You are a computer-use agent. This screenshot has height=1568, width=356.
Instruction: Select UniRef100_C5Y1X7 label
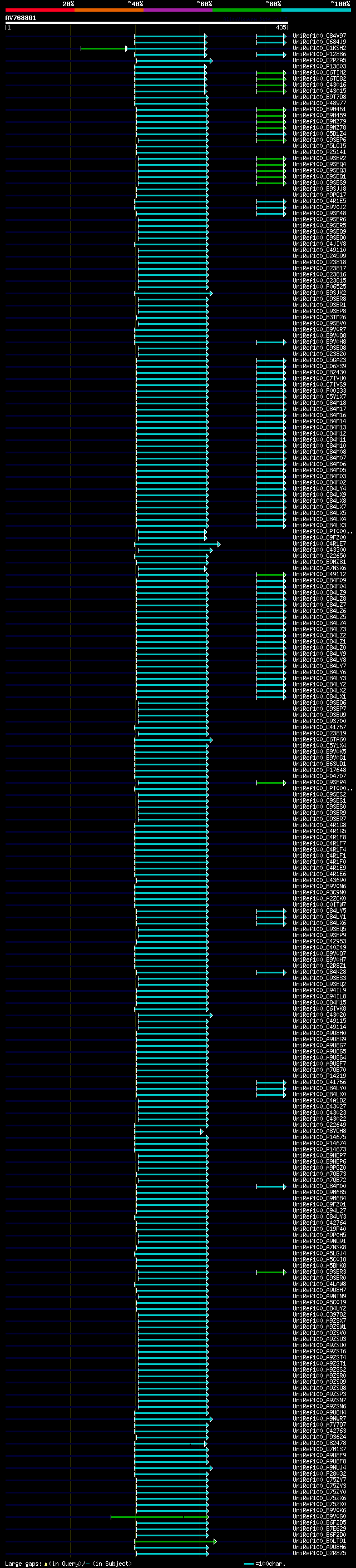319,397
